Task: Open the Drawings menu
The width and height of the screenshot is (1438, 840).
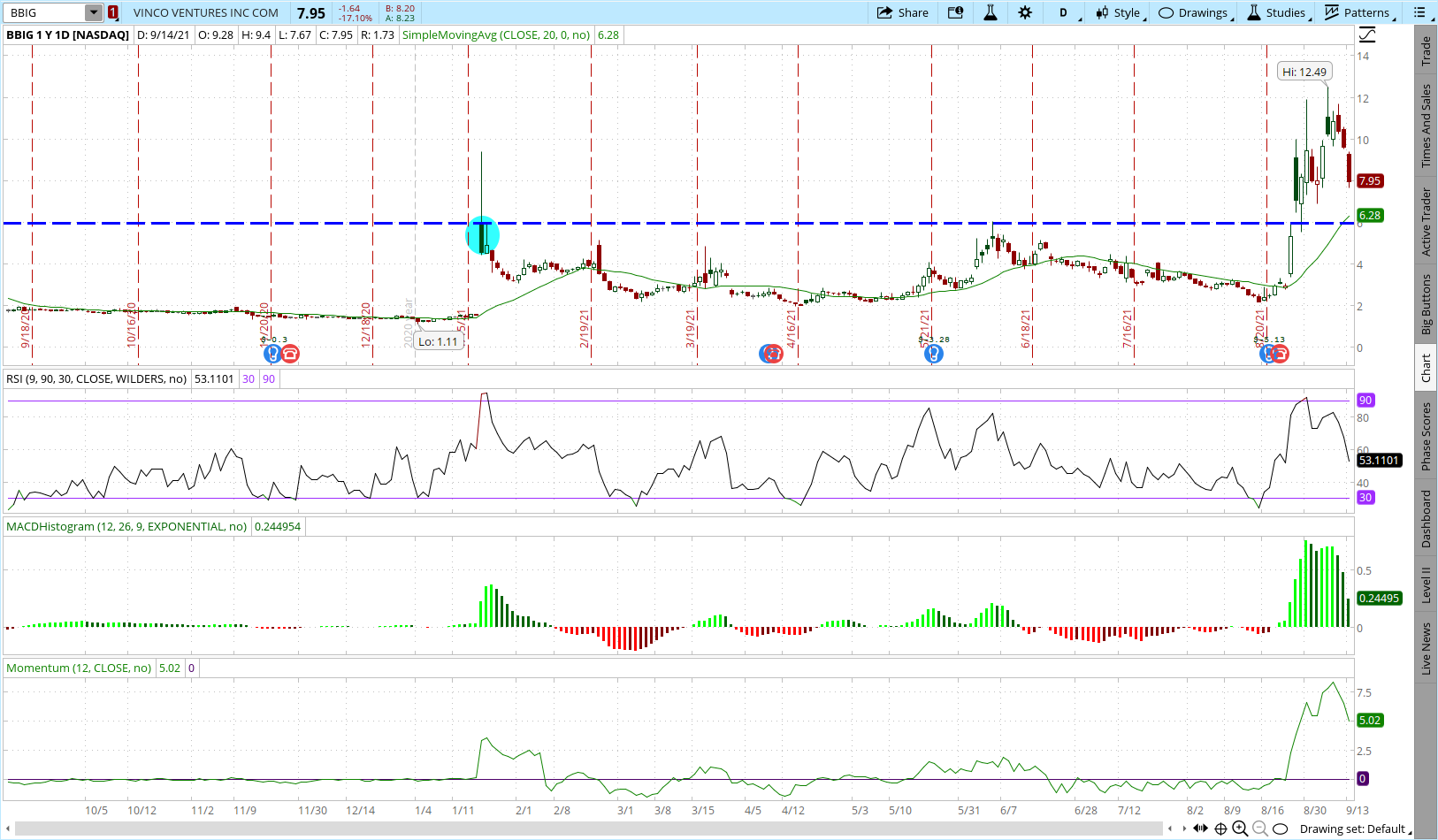Action: click(1194, 12)
